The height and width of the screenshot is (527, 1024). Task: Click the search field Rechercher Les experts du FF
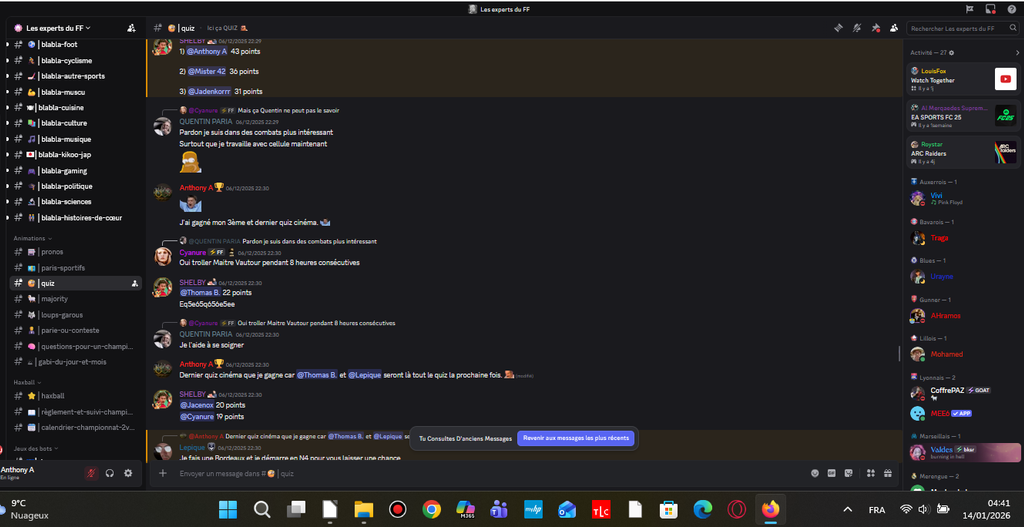pyautogui.click(x=961, y=28)
